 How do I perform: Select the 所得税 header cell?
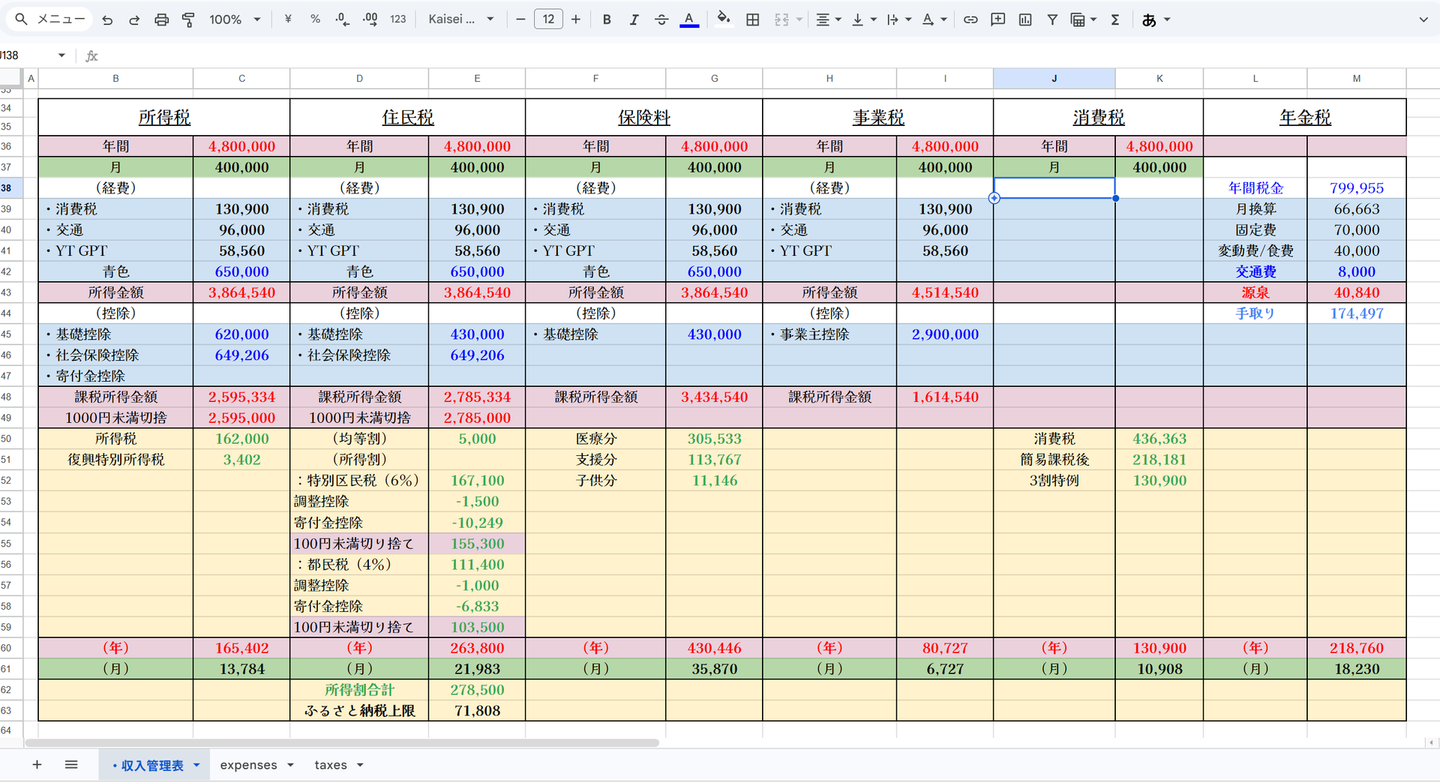click(164, 117)
